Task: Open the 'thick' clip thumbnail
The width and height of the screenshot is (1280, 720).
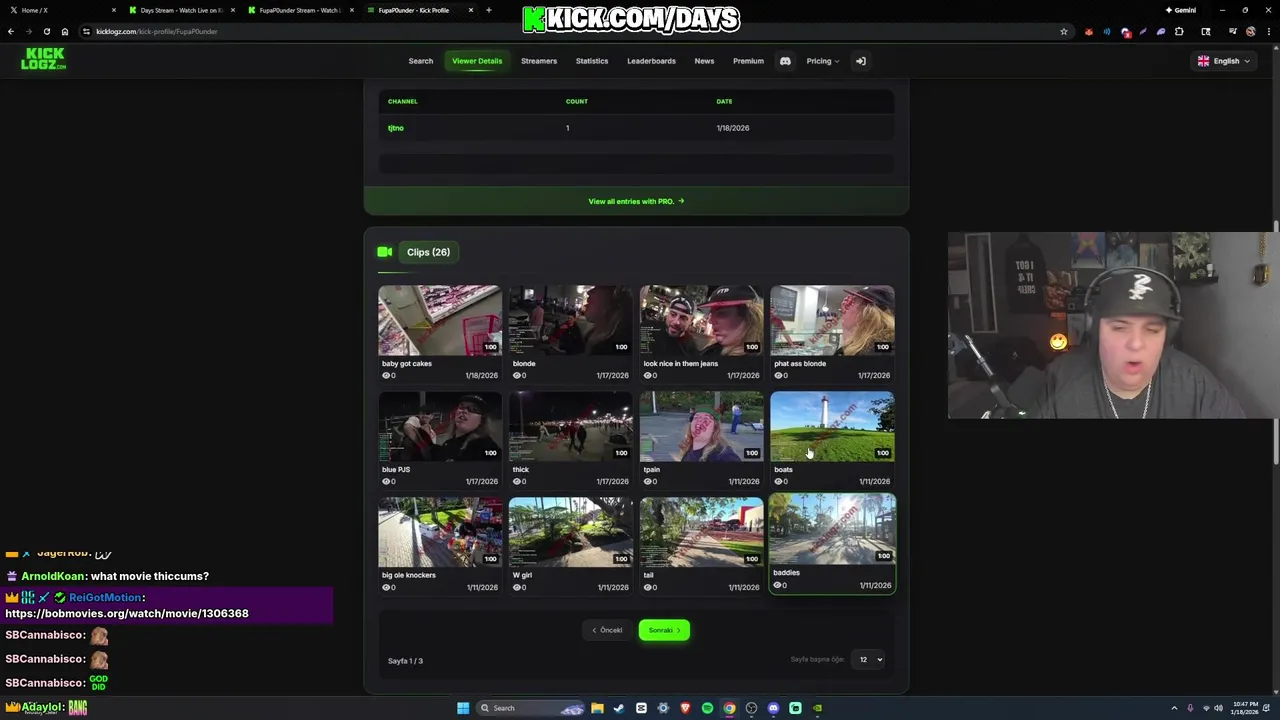Action: 571,426
